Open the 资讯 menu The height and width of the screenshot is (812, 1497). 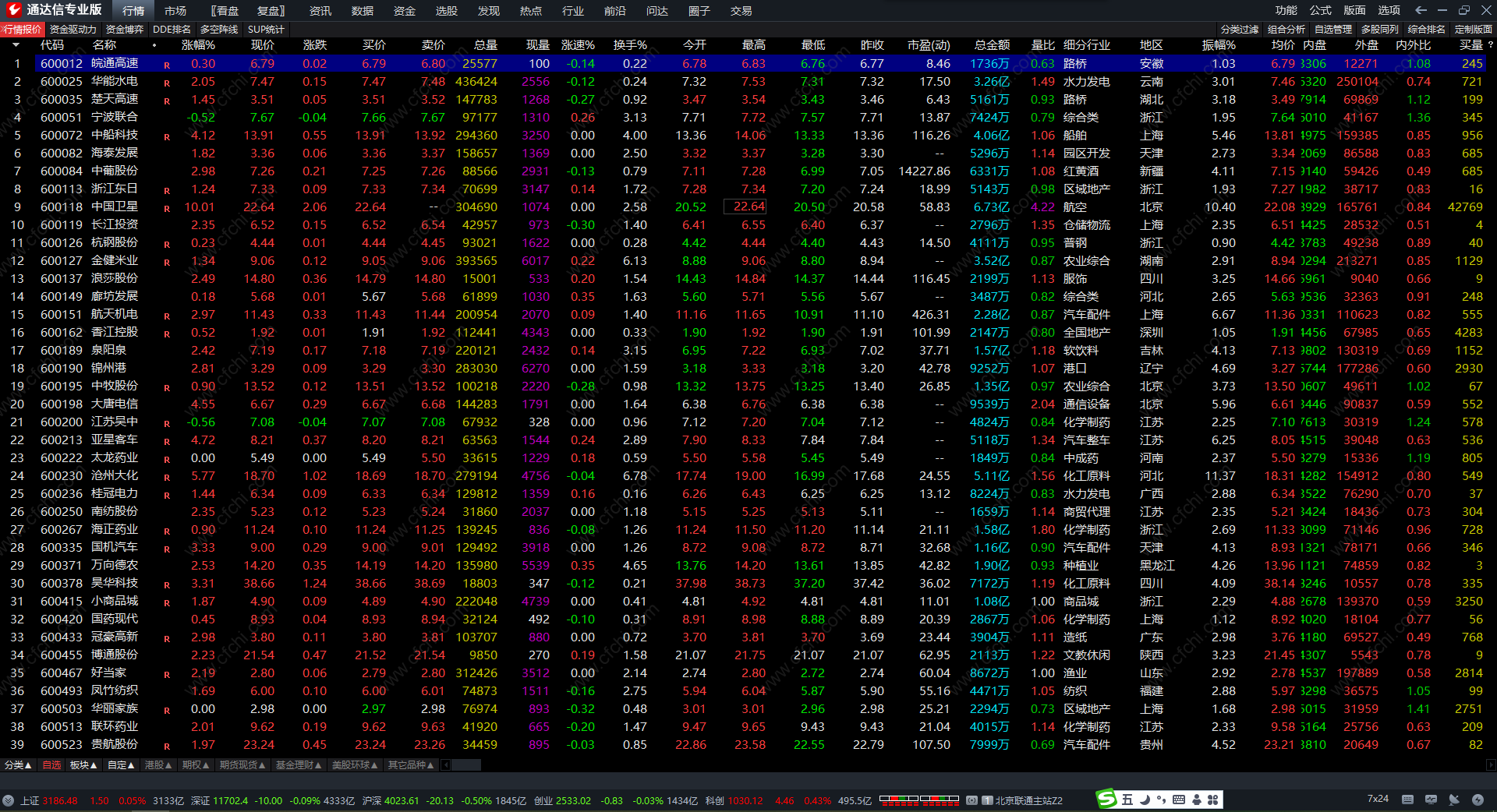[320, 11]
